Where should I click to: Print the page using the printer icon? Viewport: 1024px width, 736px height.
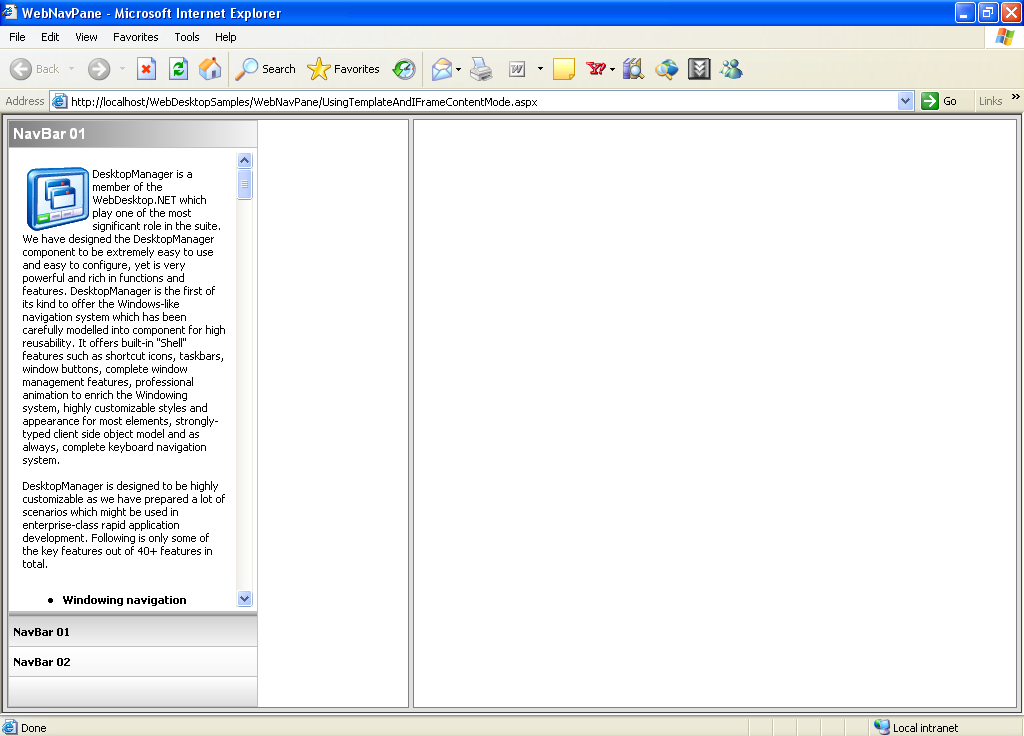tap(481, 69)
